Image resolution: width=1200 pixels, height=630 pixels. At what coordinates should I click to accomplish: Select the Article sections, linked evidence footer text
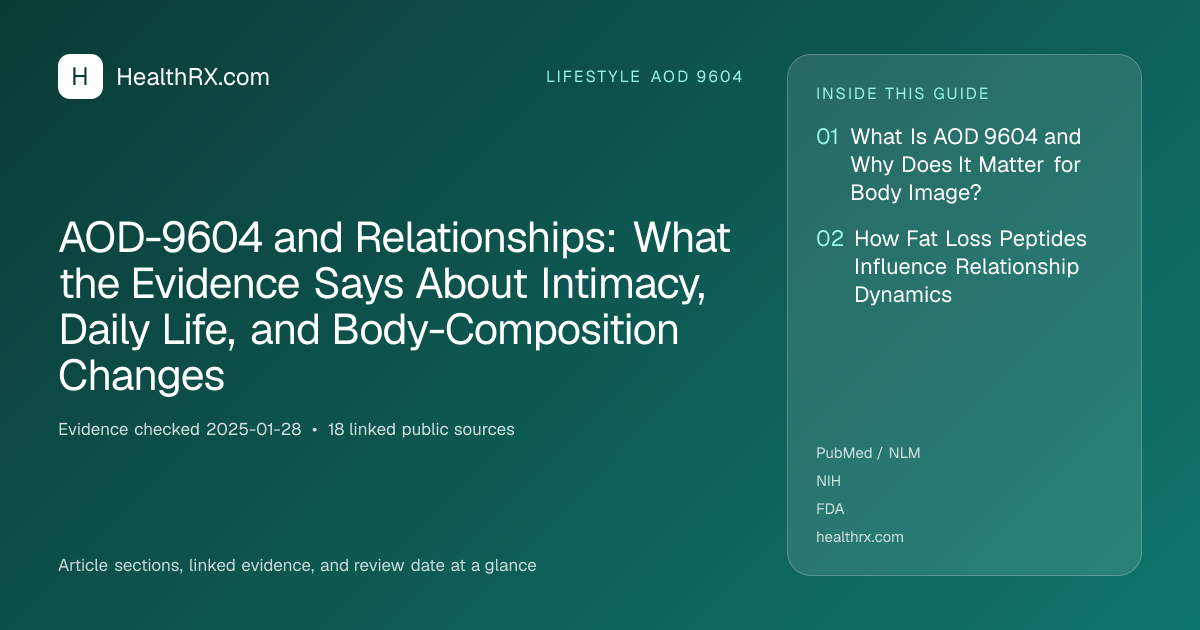tap(297, 566)
